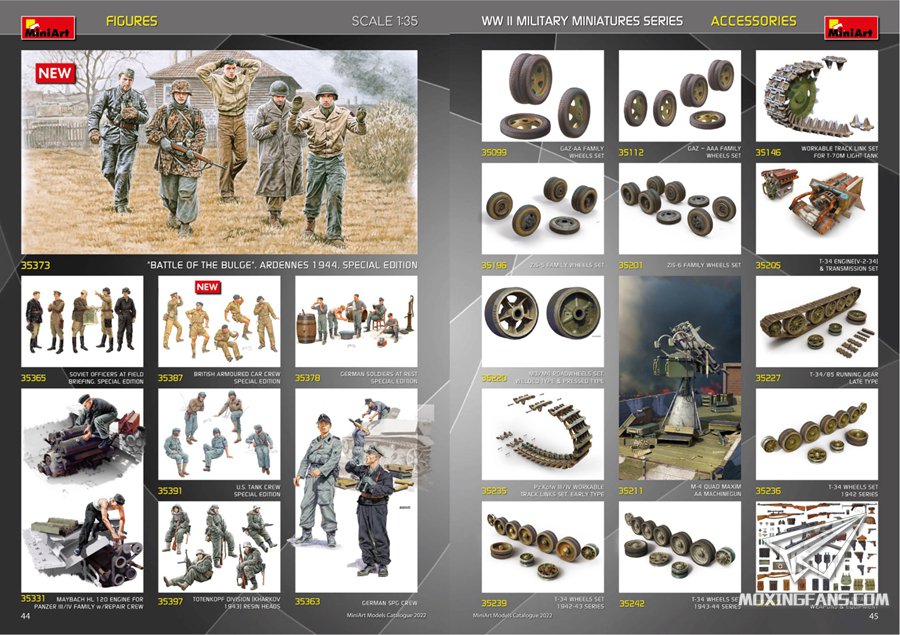Click product number 35196
This screenshot has width=900, height=635.
(494, 265)
